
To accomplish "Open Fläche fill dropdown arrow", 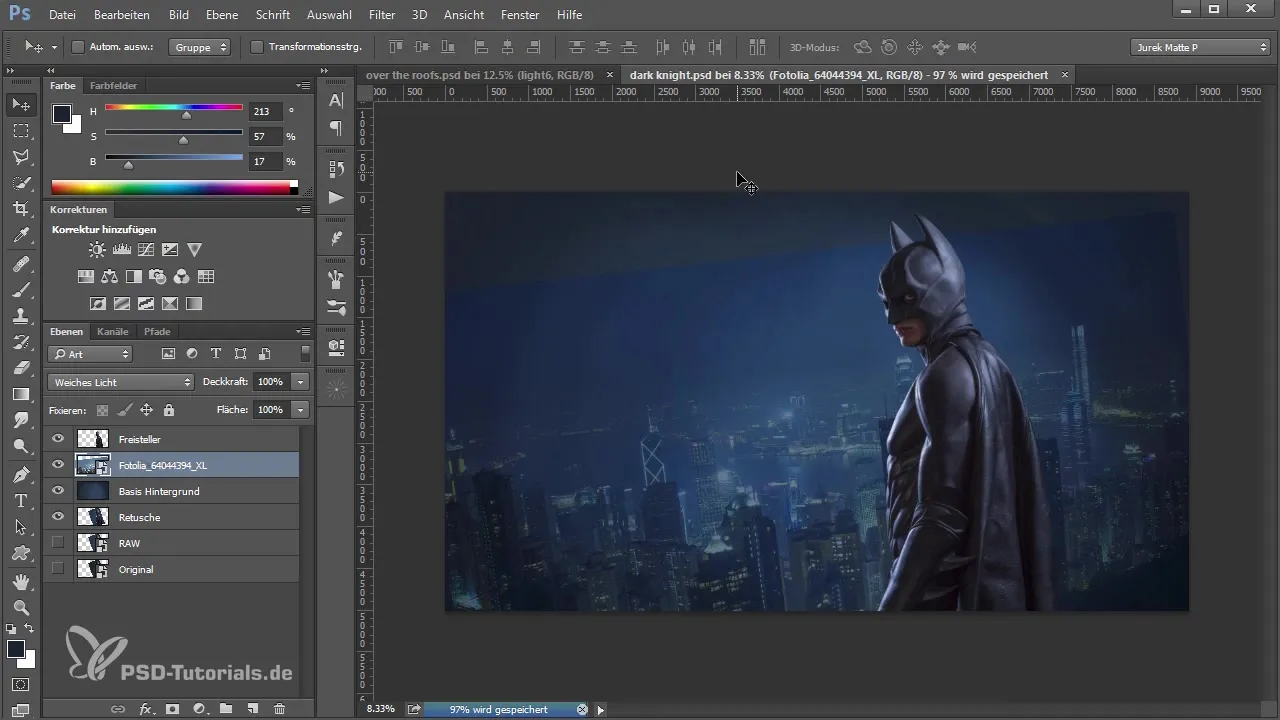I will (x=300, y=410).
